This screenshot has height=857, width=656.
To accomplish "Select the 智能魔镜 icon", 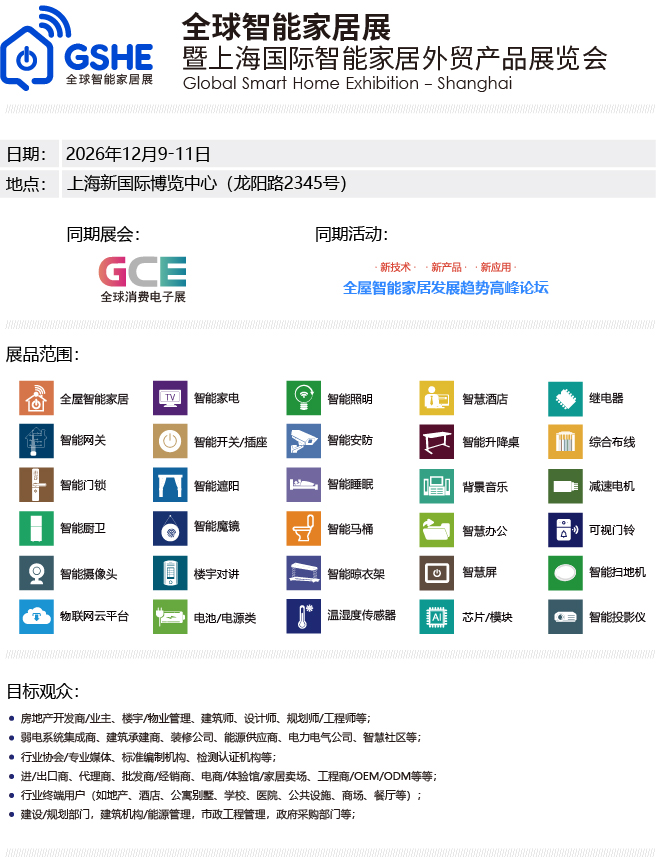I will click(170, 529).
